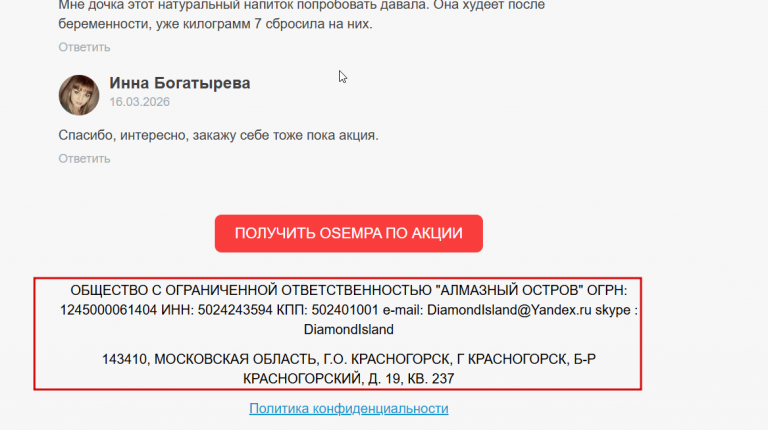The width and height of the screenshot is (768, 430).
Task: Click the red ПОЛУЧИТЬ OSEMPA ПО АКЦИИ button
Action: (348, 233)
